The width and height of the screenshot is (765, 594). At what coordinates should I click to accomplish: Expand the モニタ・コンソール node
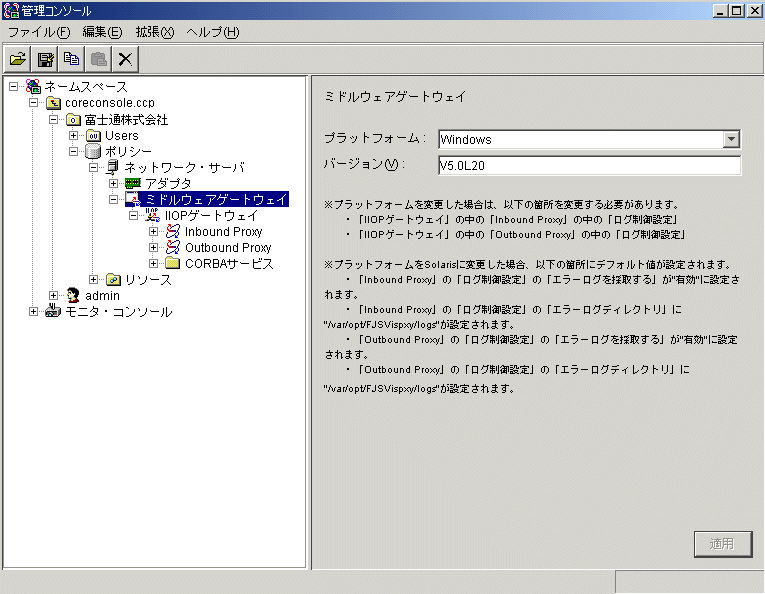(33, 311)
